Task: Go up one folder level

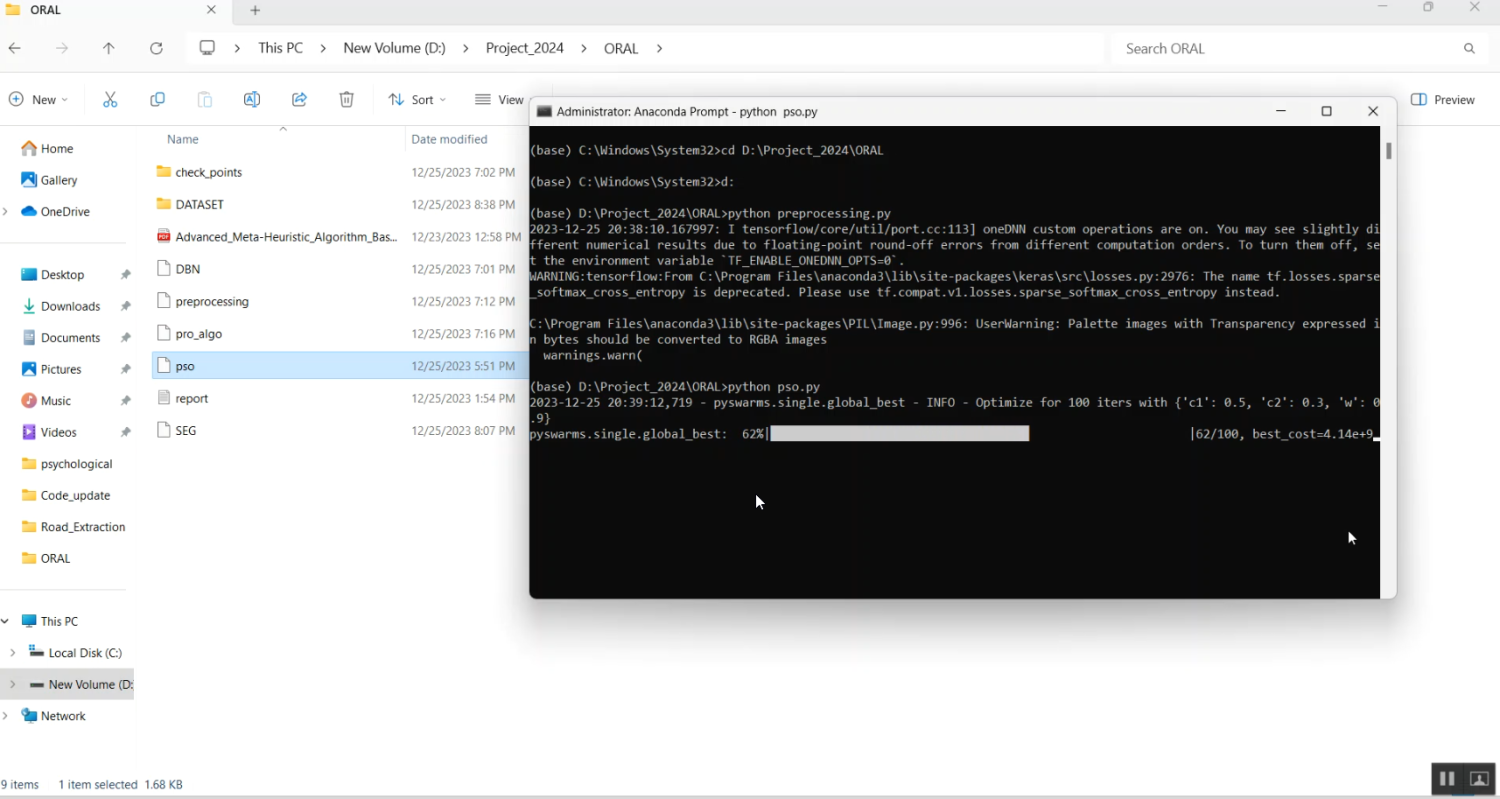Action: (109, 48)
